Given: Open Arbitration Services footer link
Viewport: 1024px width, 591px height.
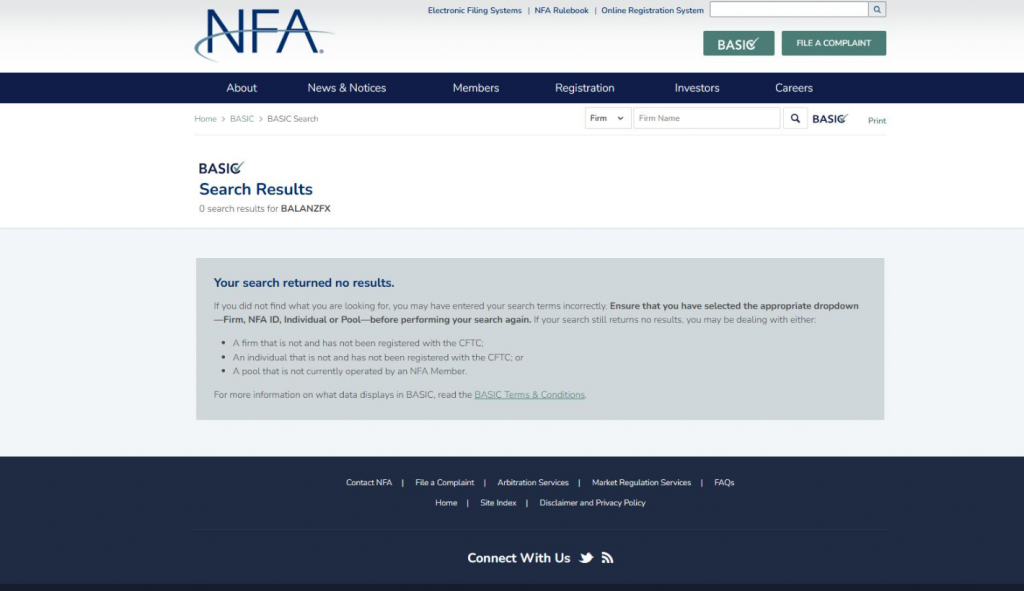Looking at the screenshot, I should (533, 483).
